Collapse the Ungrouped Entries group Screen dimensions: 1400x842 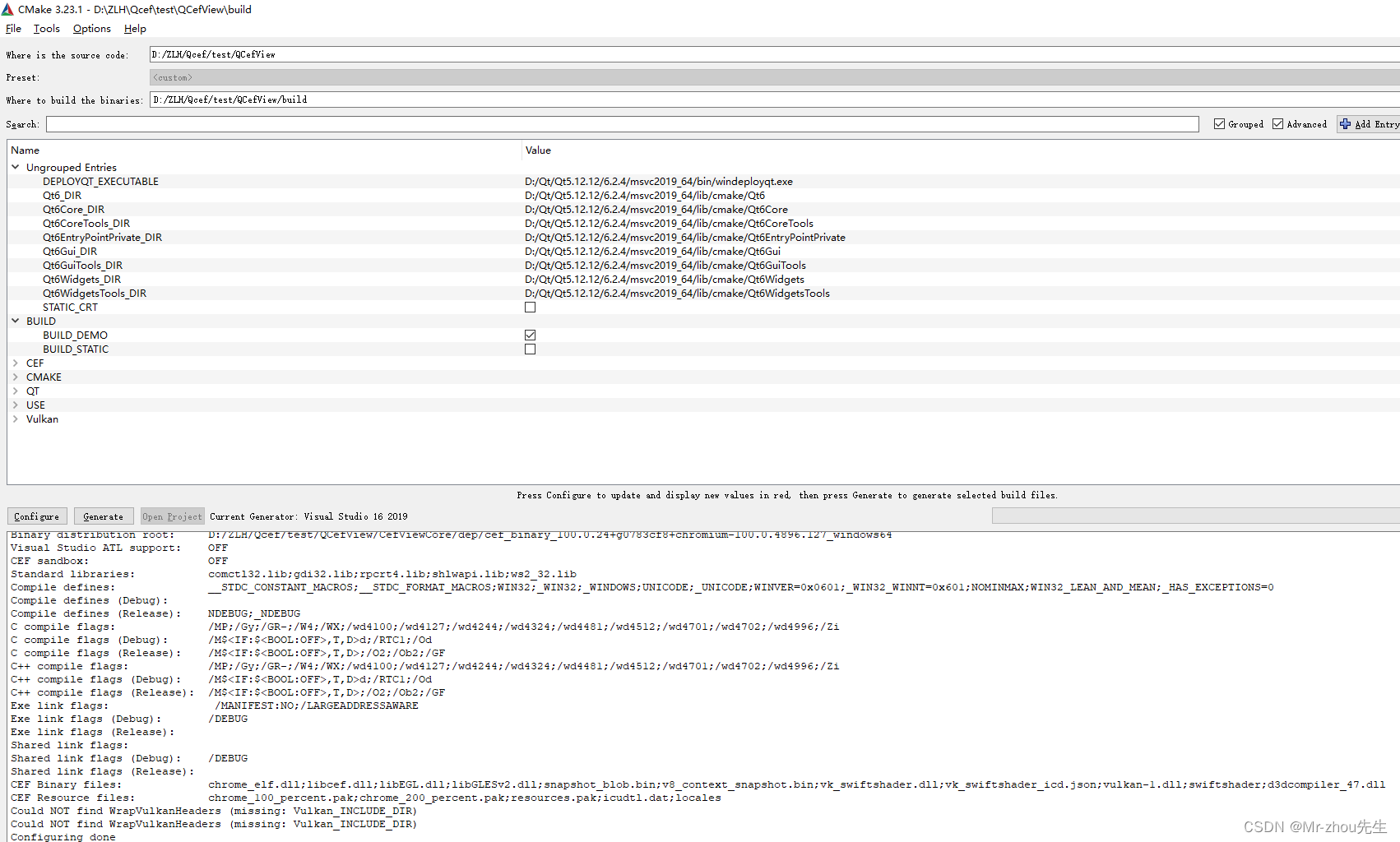pyautogui.click(x=15, y=167)
